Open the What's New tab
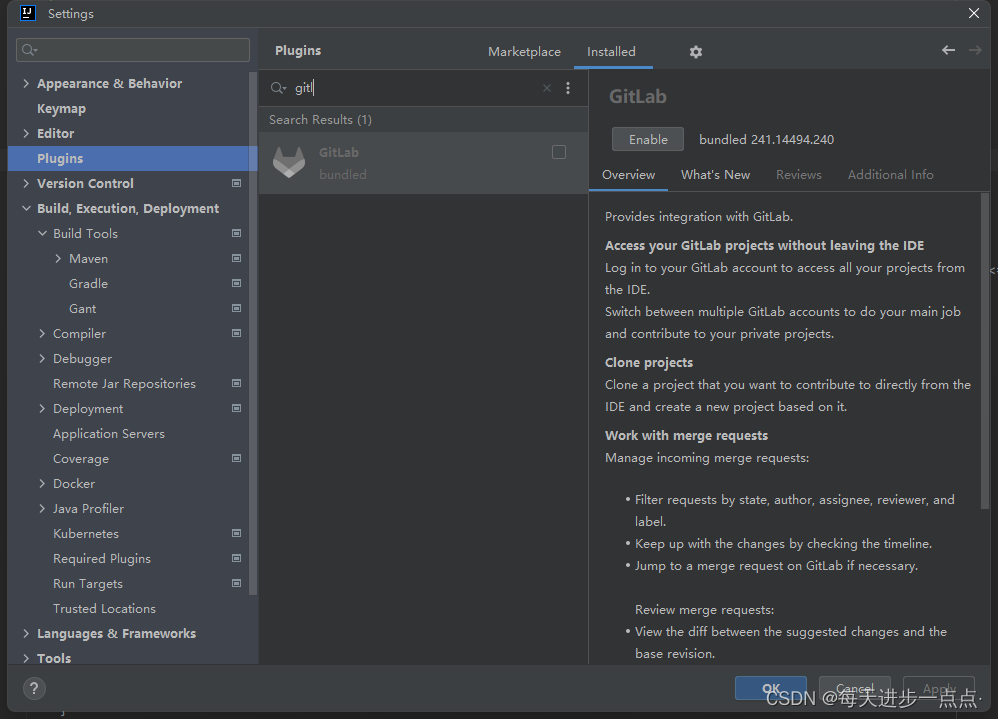 715,174
